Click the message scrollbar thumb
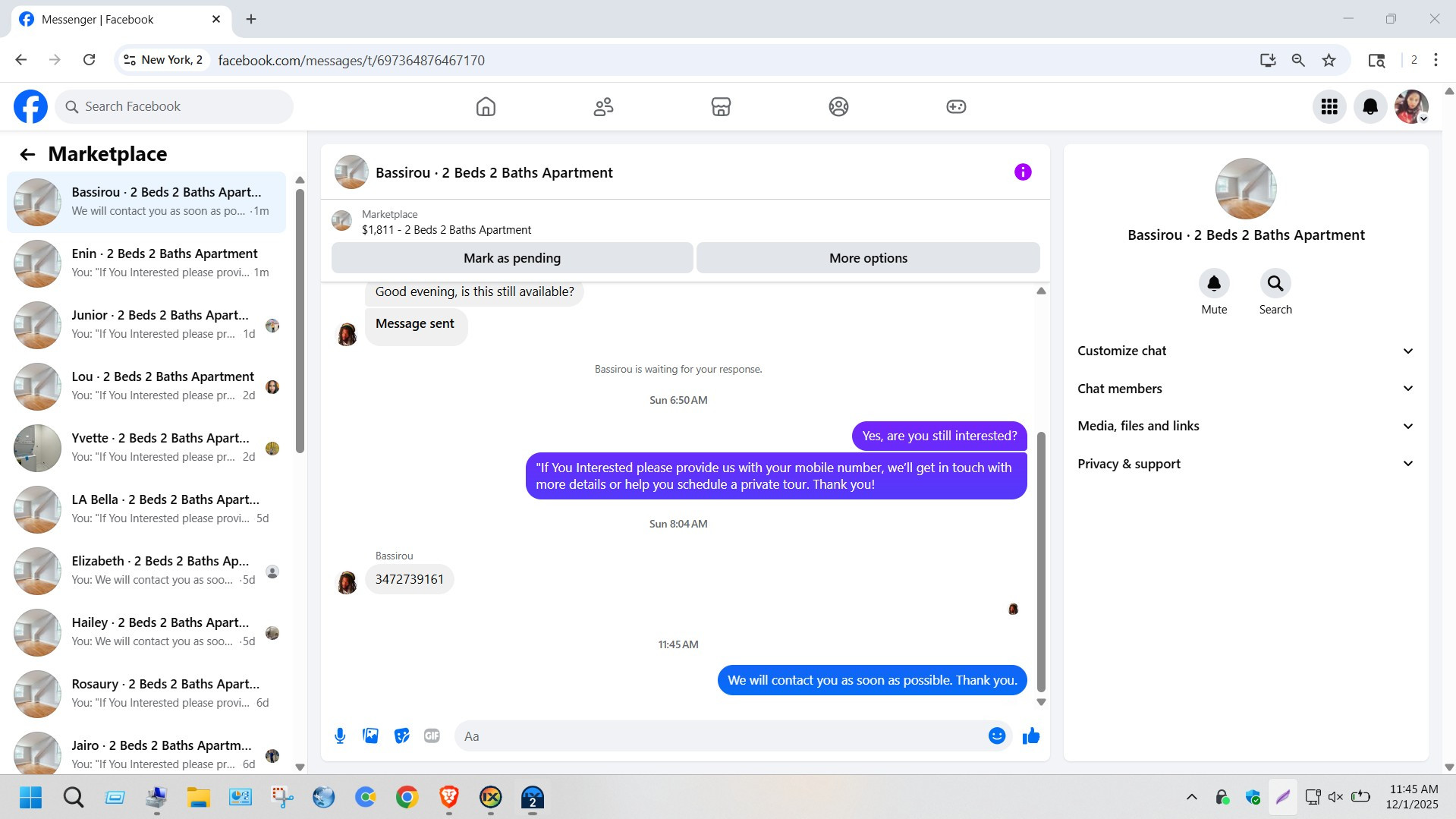1456x819 pixels. coord(1041,562)
